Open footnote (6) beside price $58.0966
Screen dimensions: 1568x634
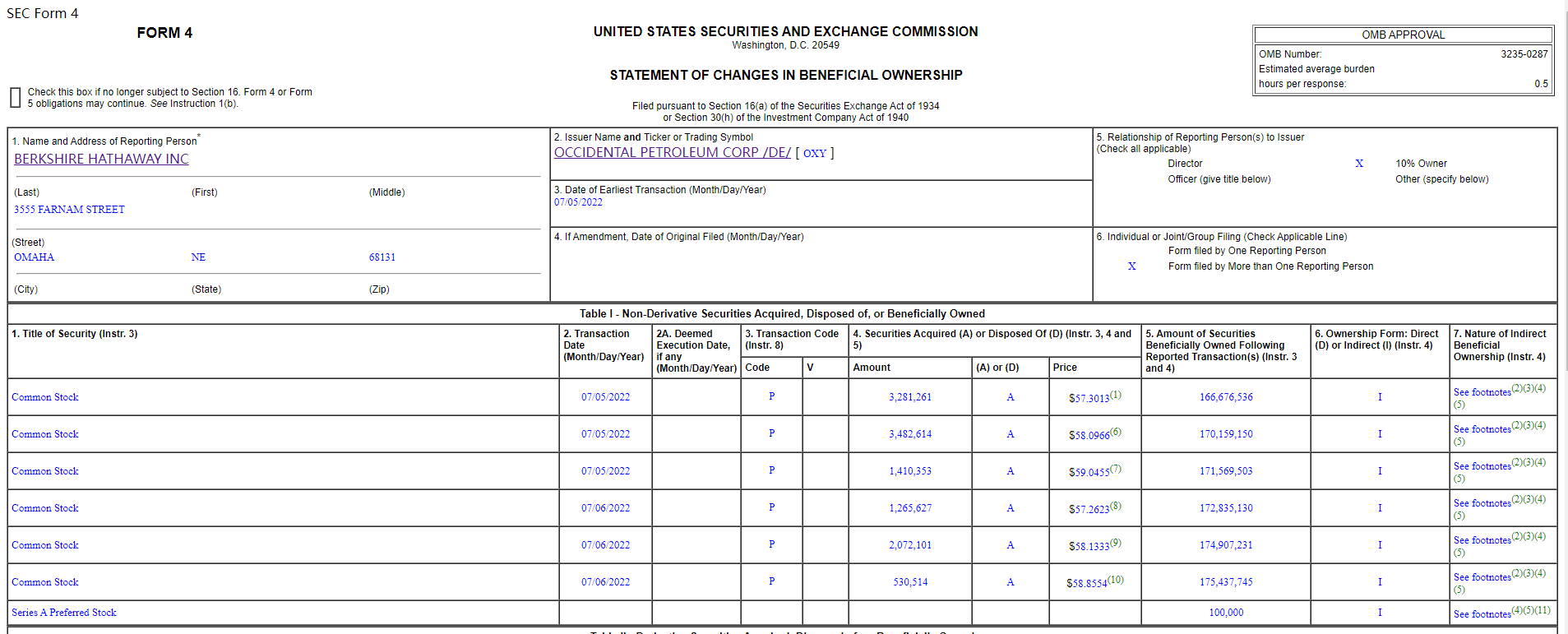1116,432
